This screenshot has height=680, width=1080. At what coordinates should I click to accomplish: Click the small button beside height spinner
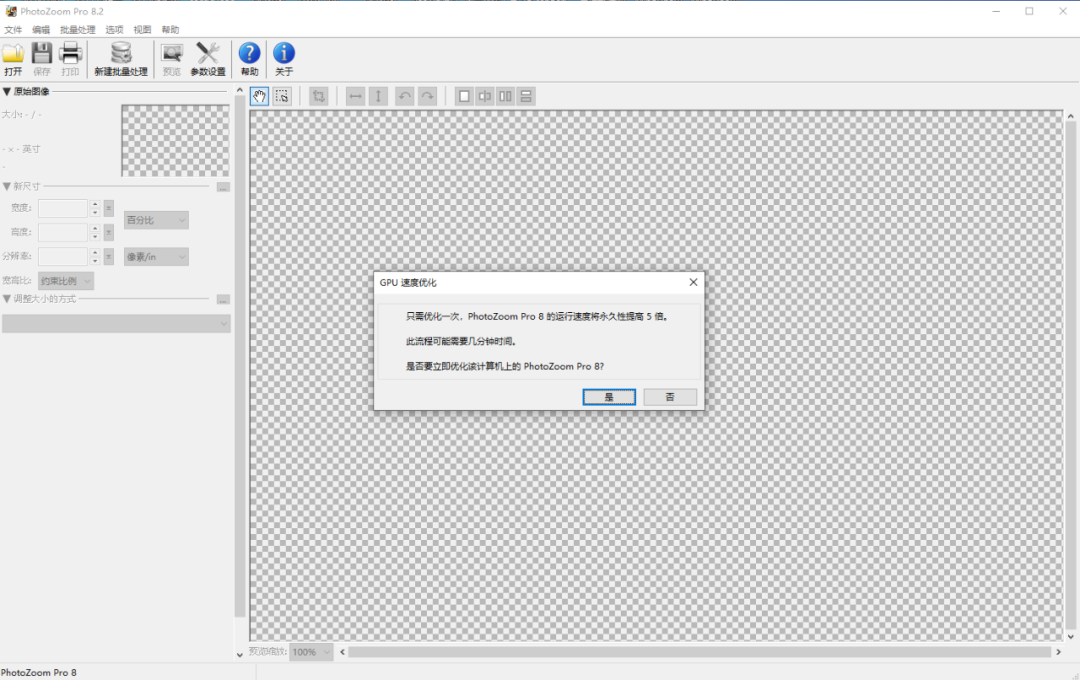(x=109, y=232)
